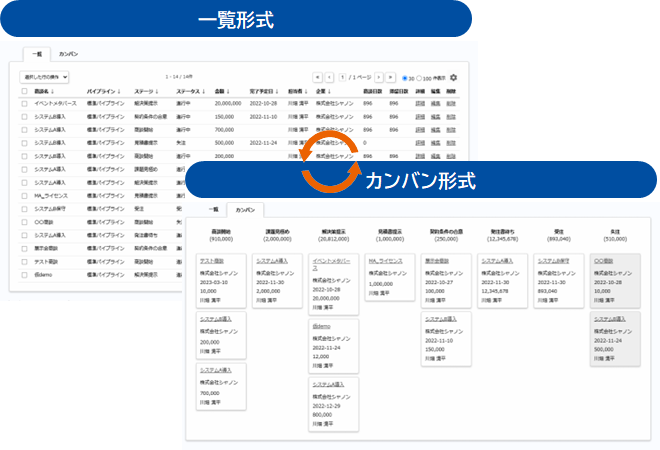Screen dimensions: 660x450
Task: Select the 30 items per page radio
Action: tap(405, 78)
